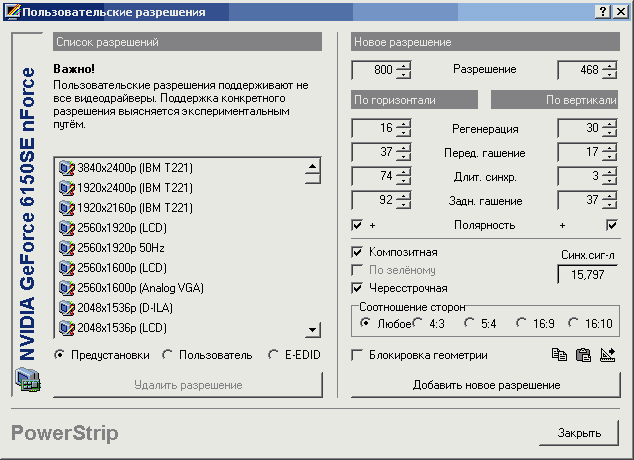The image size is (634, 460).
Task: Select 3840x2400p (IBM T221) monitor icon
Action: (x=67, y=168)
